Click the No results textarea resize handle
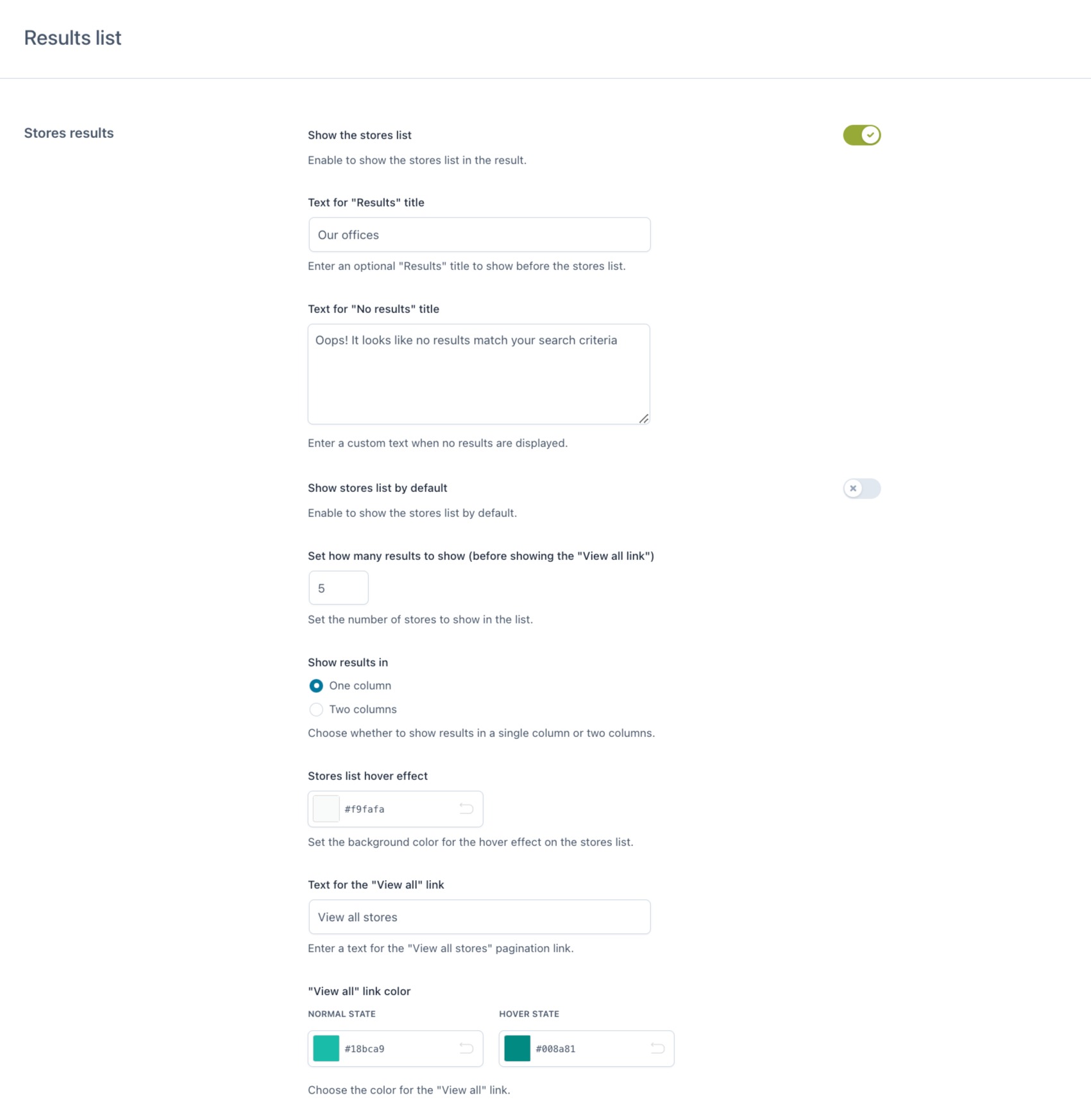Screen dimensions: 1091x1120 tap(643, 418)
